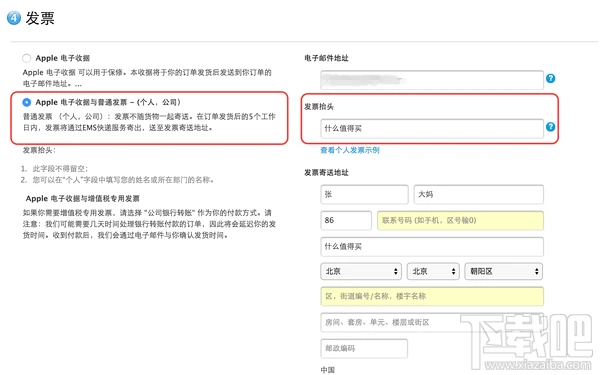Click the company field under phone number
Viewport: 600px width, 375px height.
click(432, 246)
